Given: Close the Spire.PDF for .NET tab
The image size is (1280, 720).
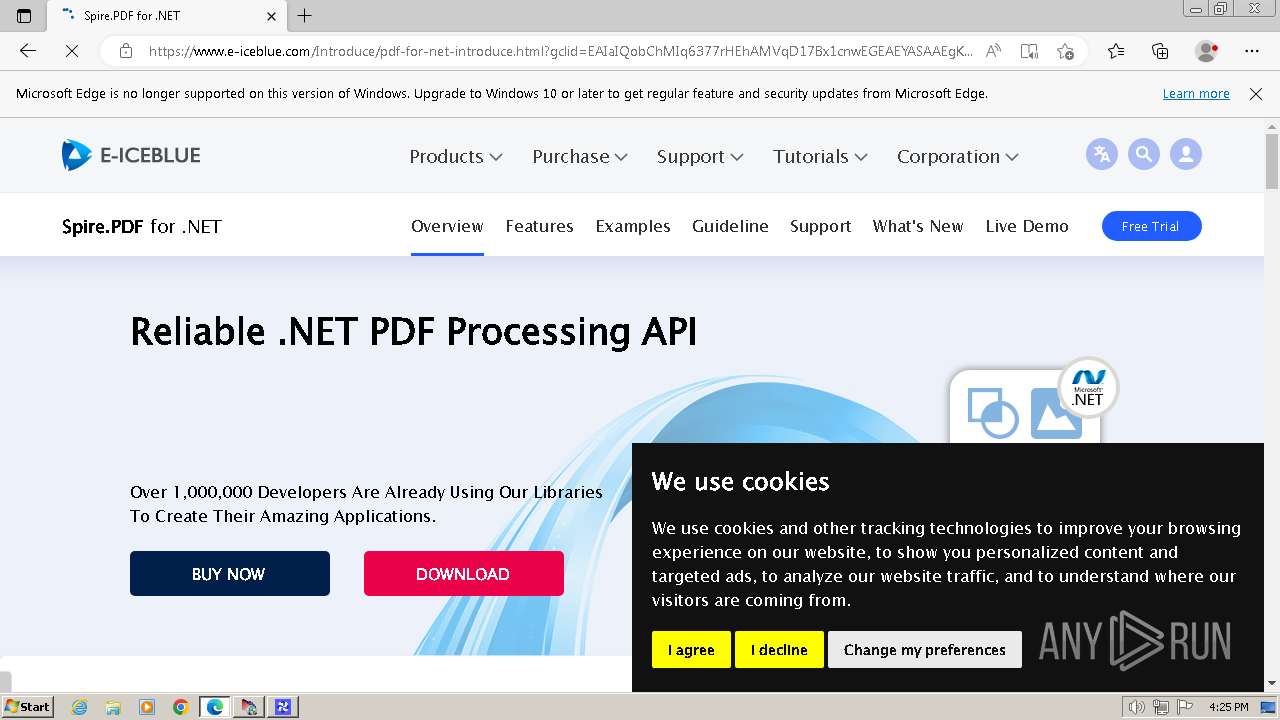Looking at the screenshot, I should (x=271, y=15).
